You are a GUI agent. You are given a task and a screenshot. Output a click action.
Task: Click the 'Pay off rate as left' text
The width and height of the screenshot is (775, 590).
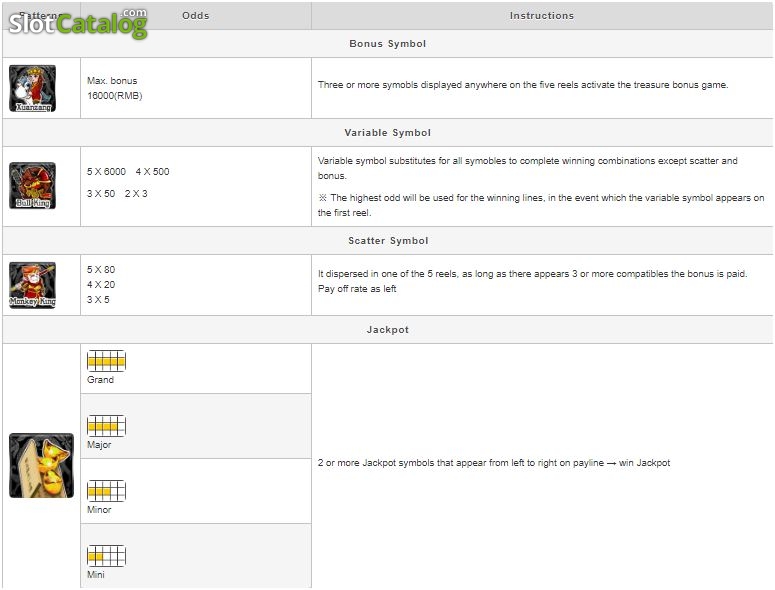click(x=357, y=289)
